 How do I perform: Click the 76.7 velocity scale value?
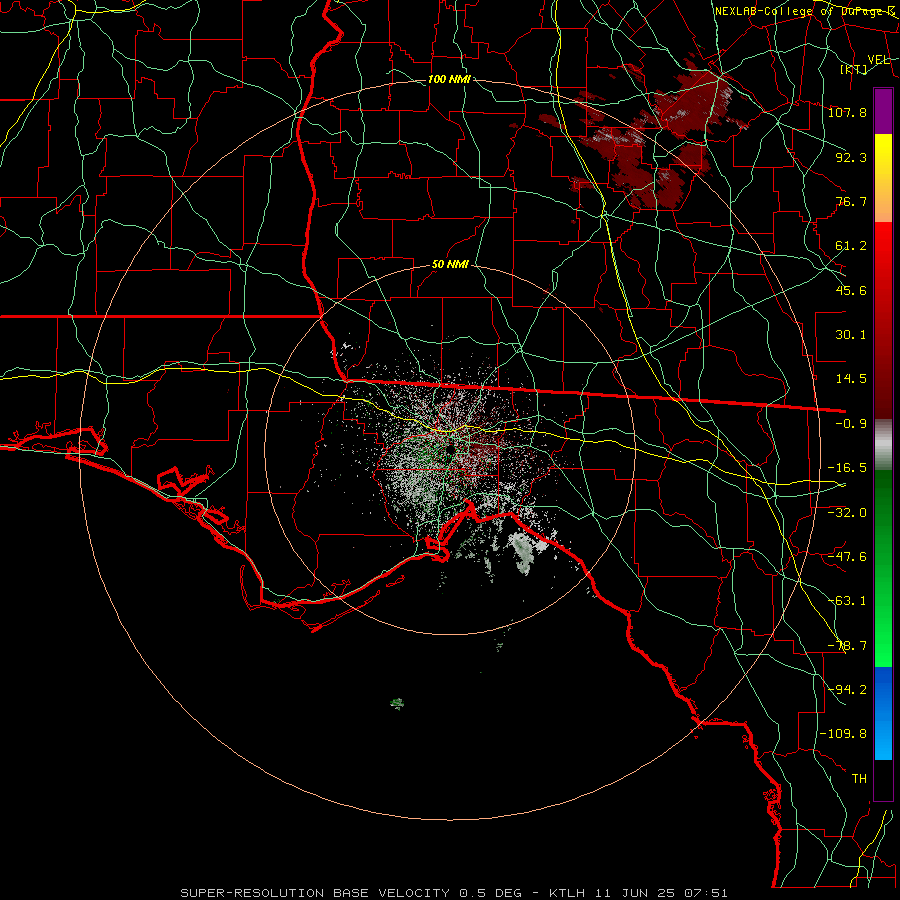click(851, 201)
